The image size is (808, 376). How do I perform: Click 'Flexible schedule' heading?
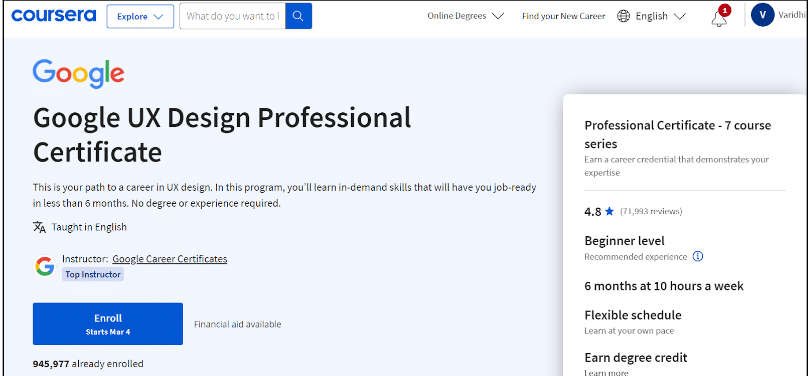(633, 315)
